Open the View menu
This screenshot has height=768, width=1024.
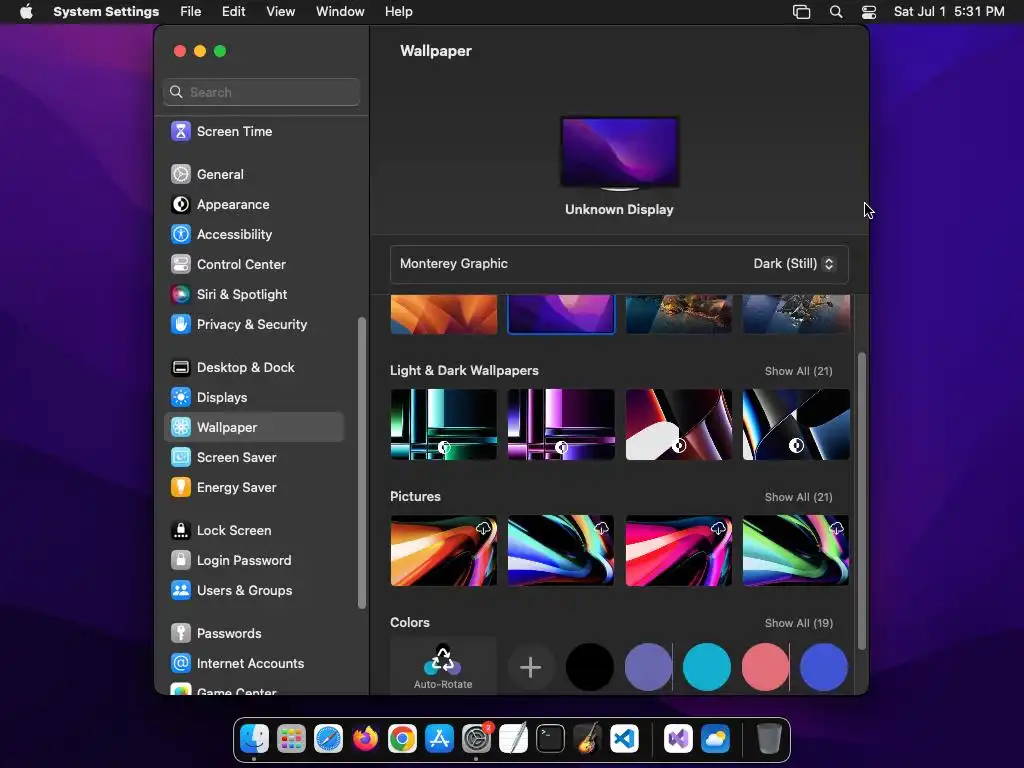(x=281, y=12)
